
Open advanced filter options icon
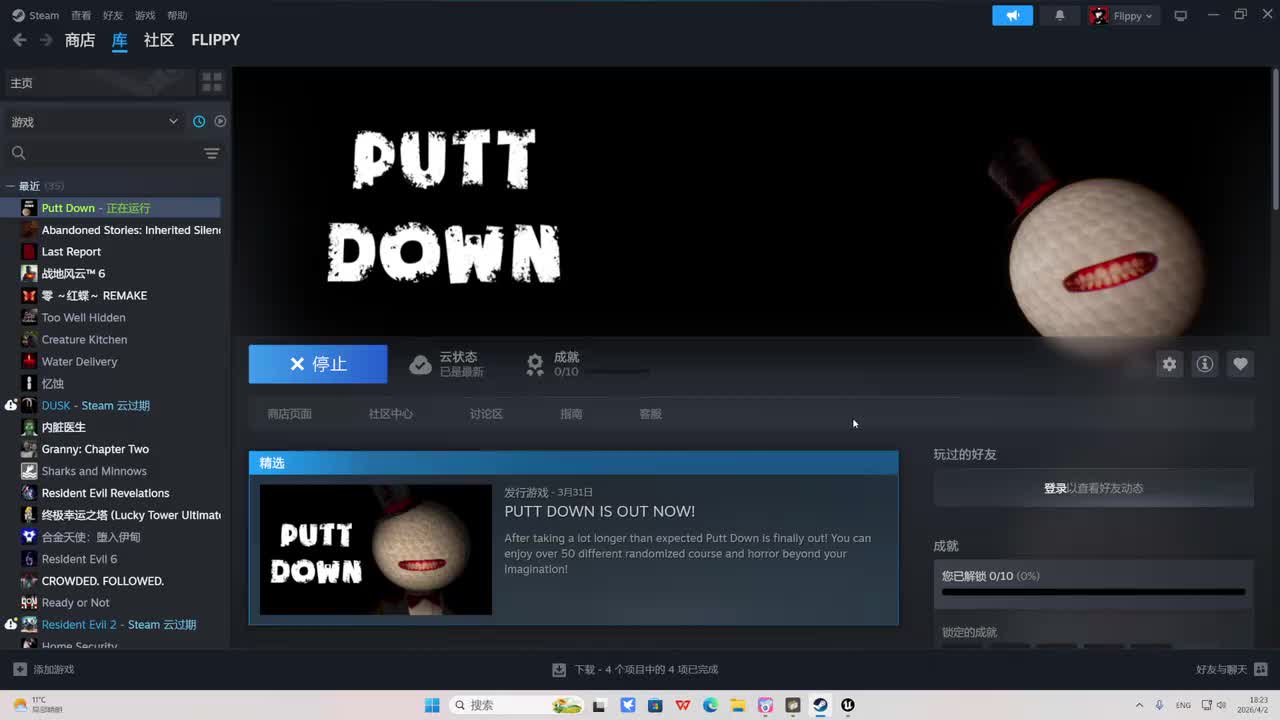212,153
